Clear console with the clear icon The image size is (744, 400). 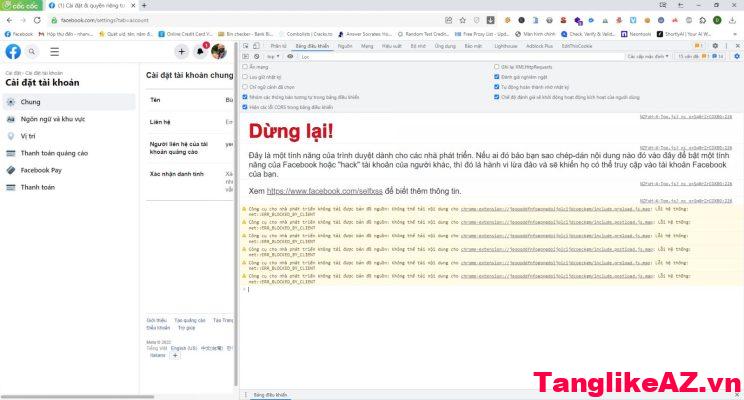258,57
